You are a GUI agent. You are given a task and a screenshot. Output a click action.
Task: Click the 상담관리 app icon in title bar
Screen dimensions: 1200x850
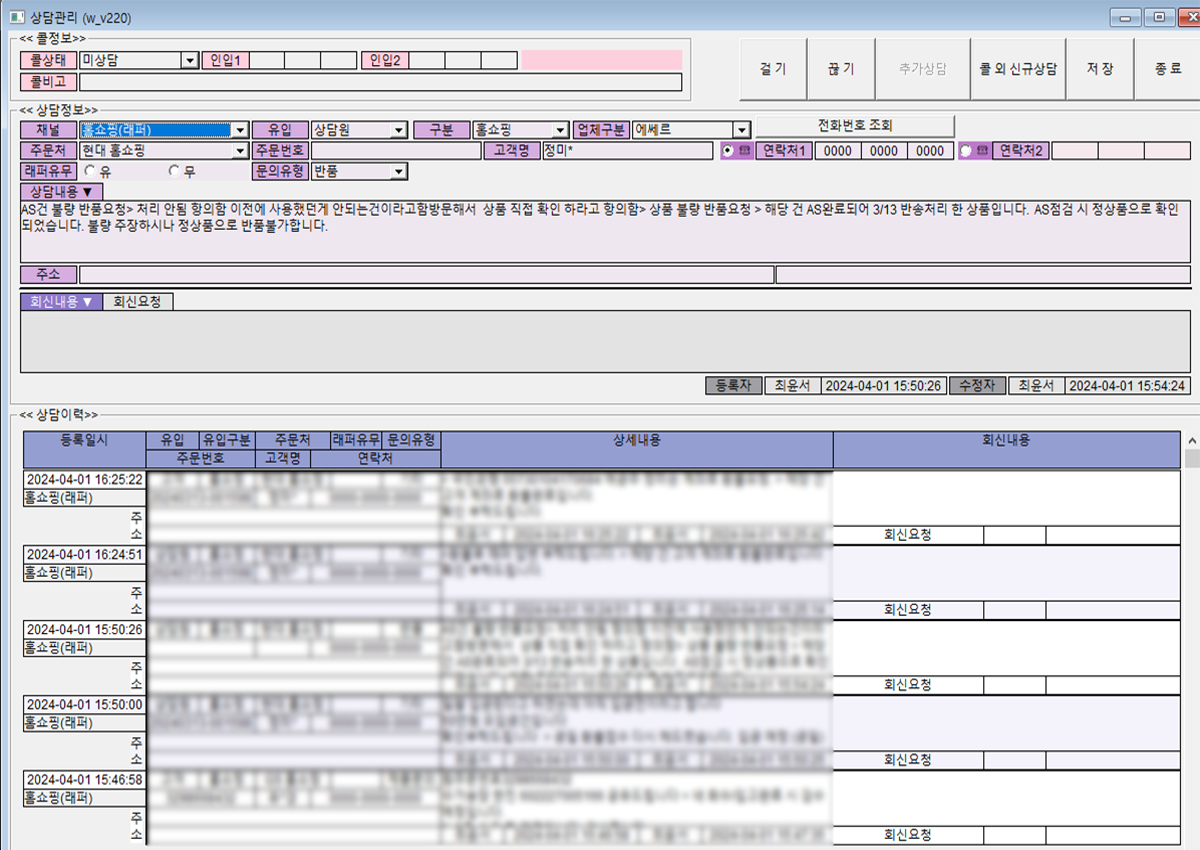pyautogui.click(x=16, y=17)
